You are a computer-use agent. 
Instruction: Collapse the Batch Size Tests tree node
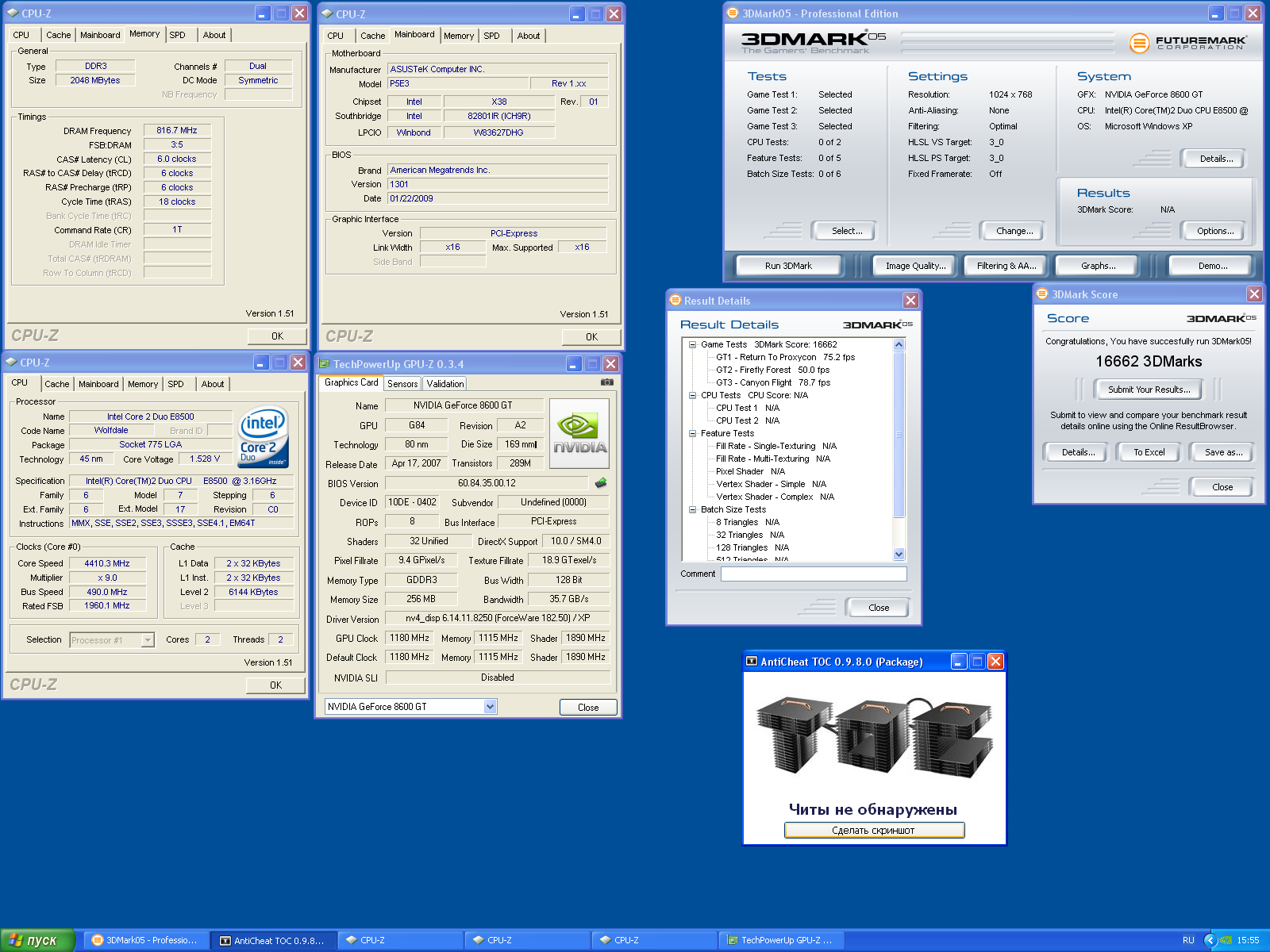click(692, 509)
